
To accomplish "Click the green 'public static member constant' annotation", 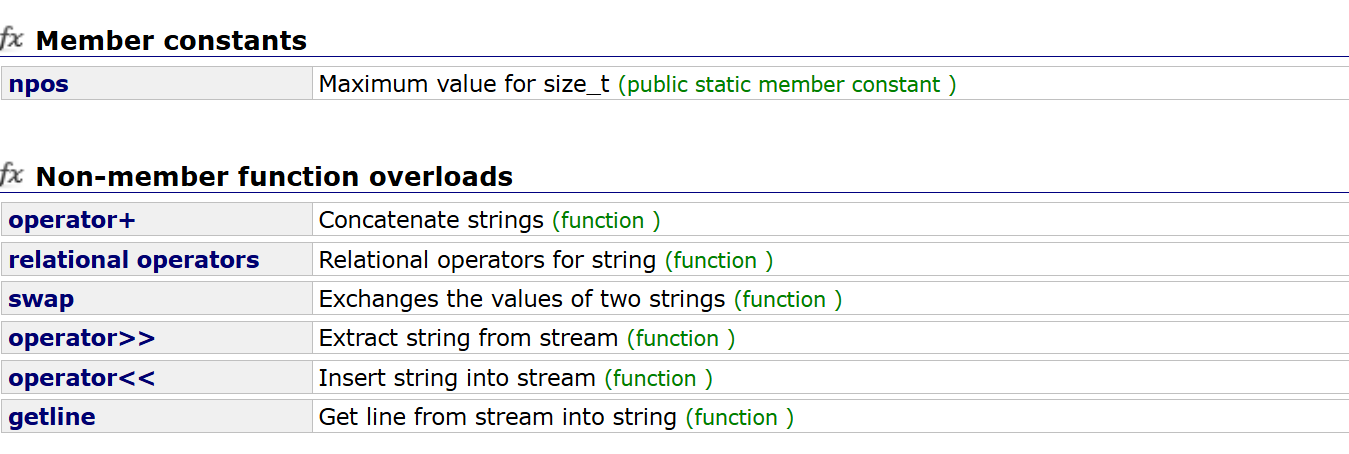I will 787,85.
